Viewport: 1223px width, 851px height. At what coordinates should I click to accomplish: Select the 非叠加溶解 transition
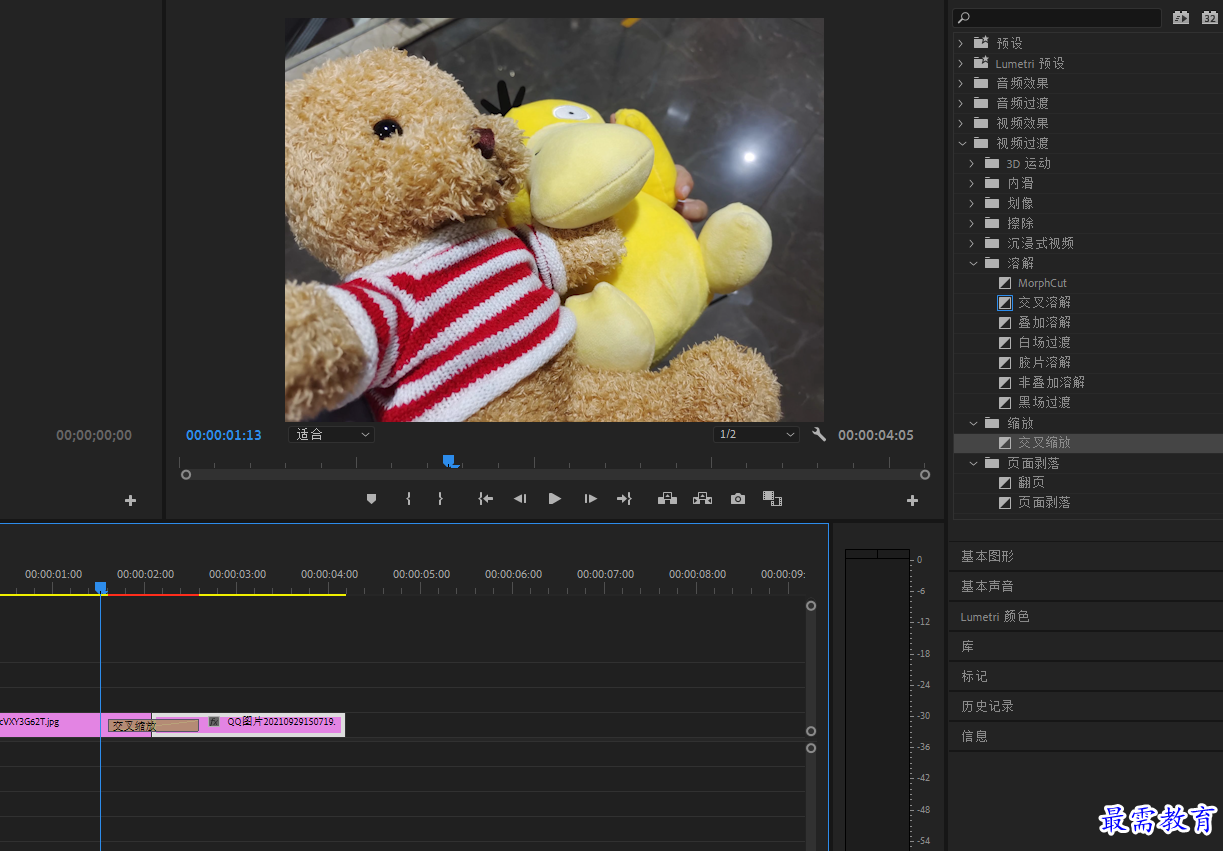click(x=1051, y=382)
